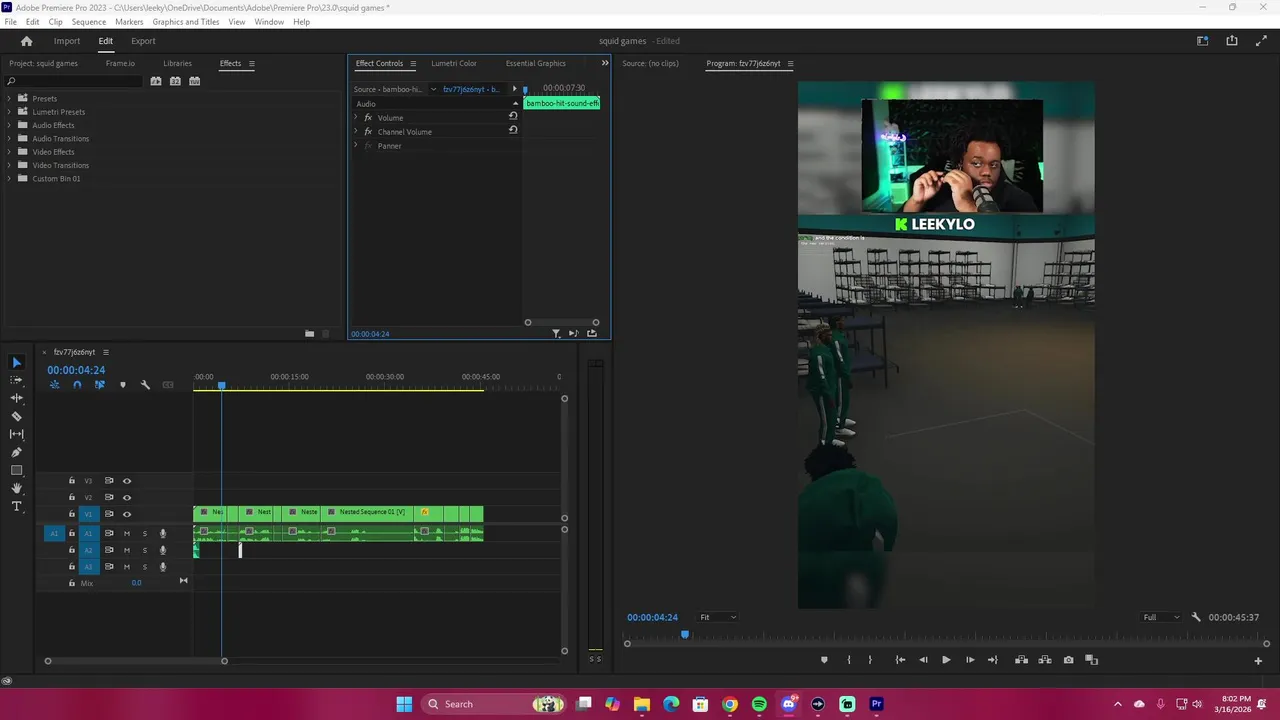Open the Program monitor button editor plus
Screen dimensions: 1280x720
(x=1258, y=661)
